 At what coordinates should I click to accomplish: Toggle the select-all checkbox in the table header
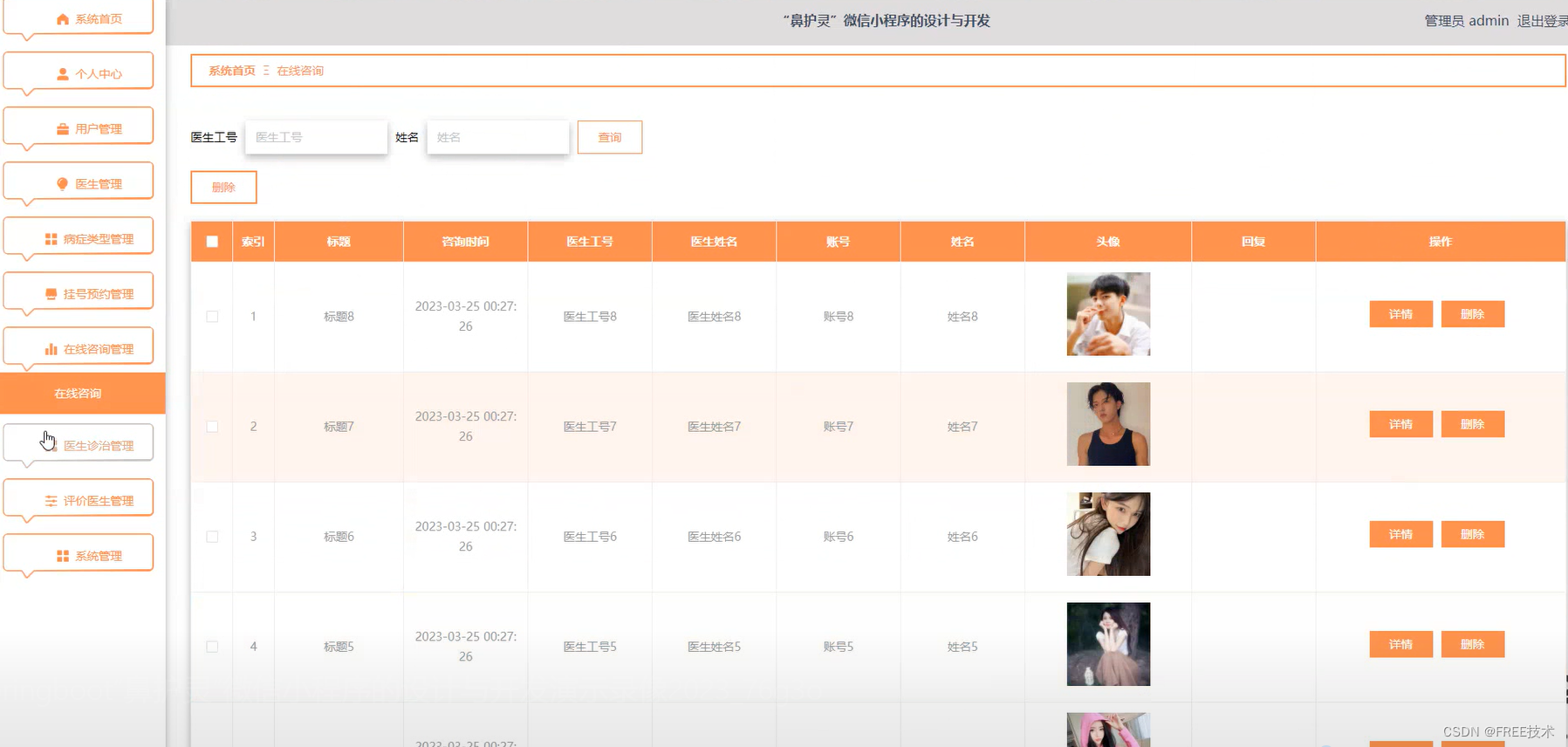pos(212,242)
